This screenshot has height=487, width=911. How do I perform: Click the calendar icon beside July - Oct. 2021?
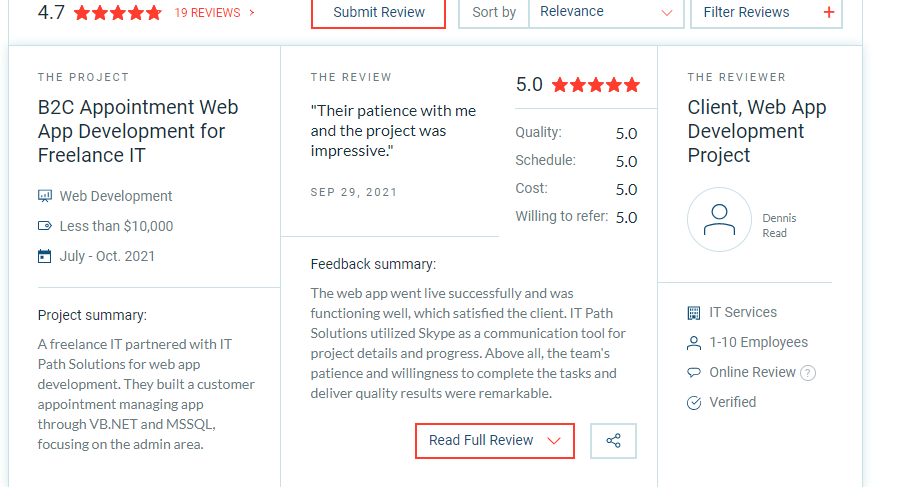pyautogui.click(x=44, y=256)
